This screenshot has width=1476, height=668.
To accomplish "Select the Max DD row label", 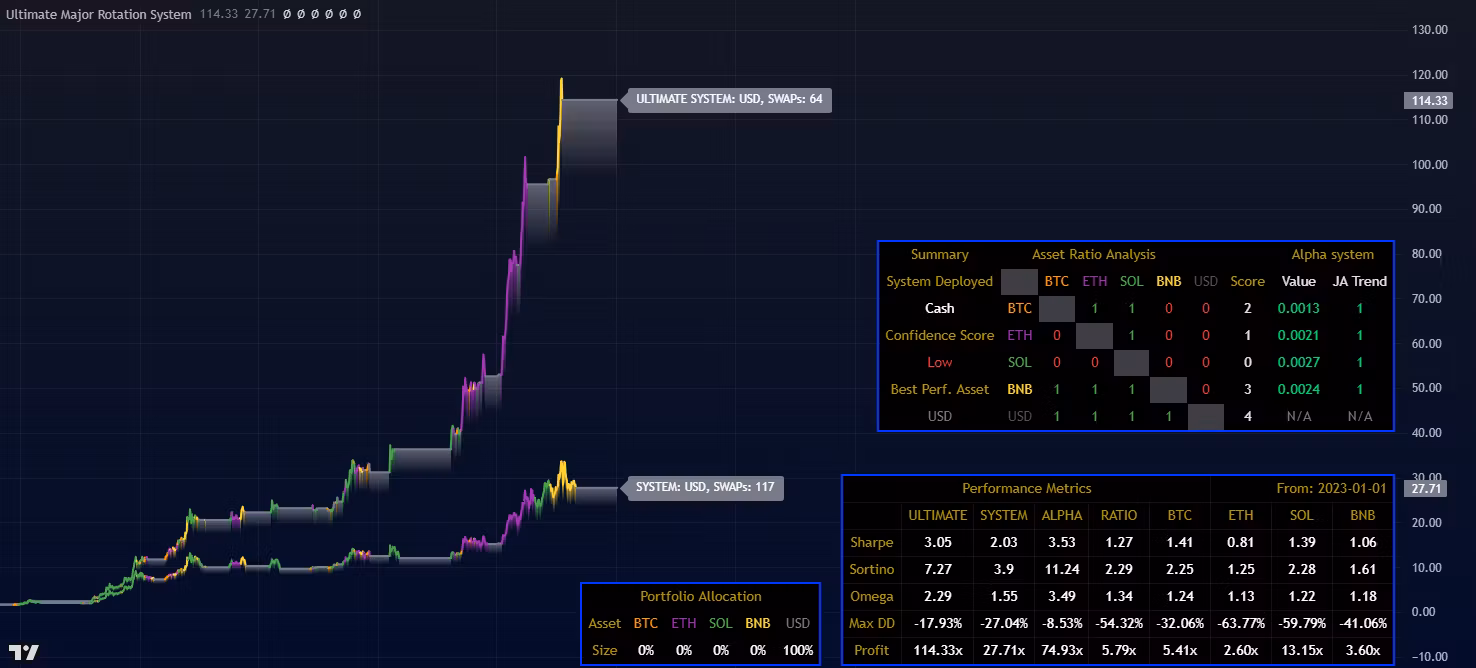I will (871, 623).
